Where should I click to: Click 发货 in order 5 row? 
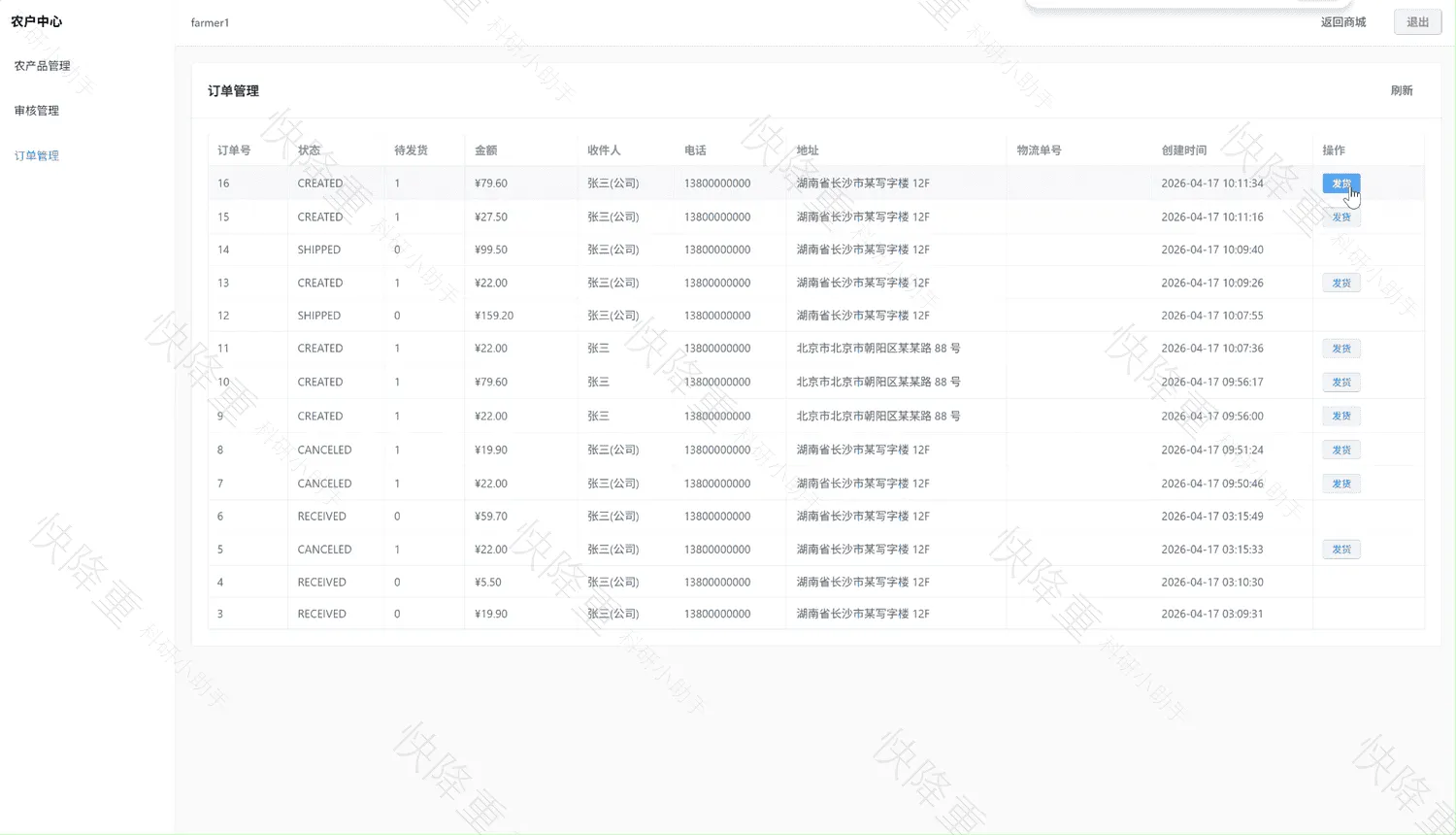(x=1341, y=550)
